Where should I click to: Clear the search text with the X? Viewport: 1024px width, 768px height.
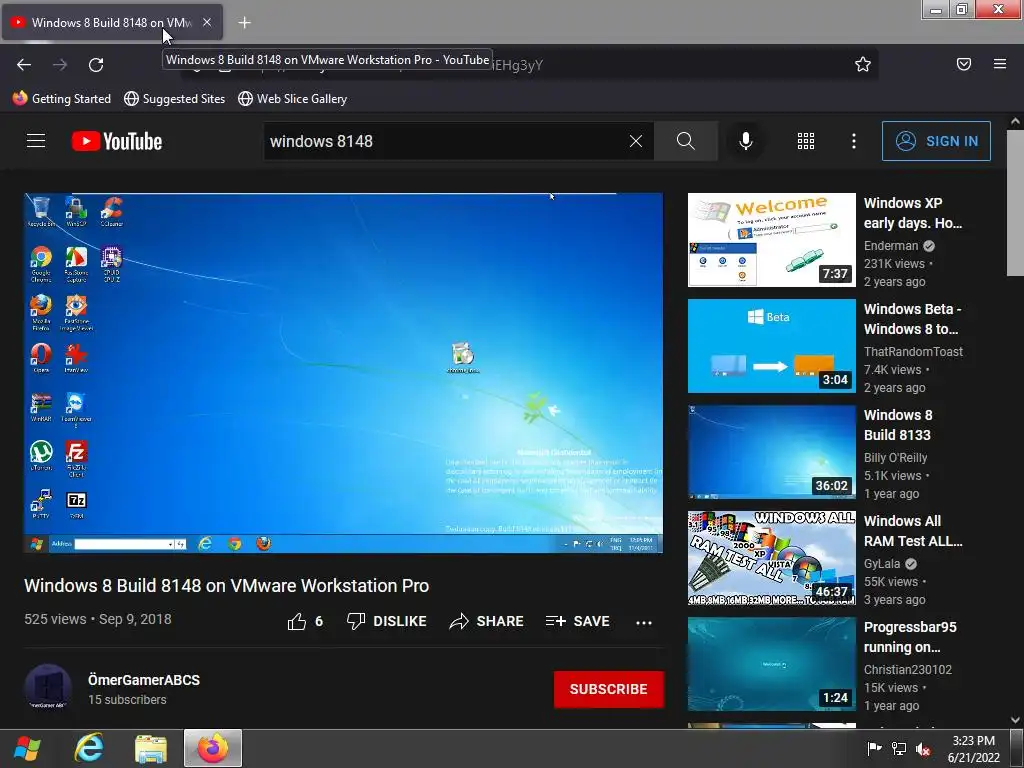point(635,141)
